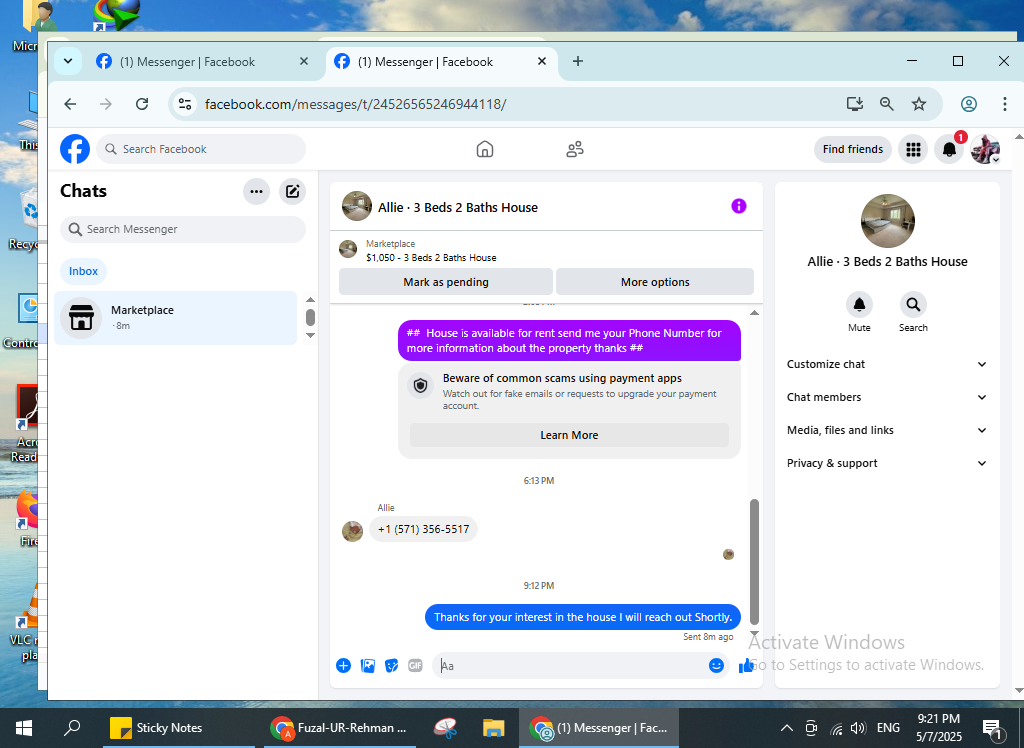Click the Search Messenger field
Screen dimensions: 1024x748
coord(183,229)
